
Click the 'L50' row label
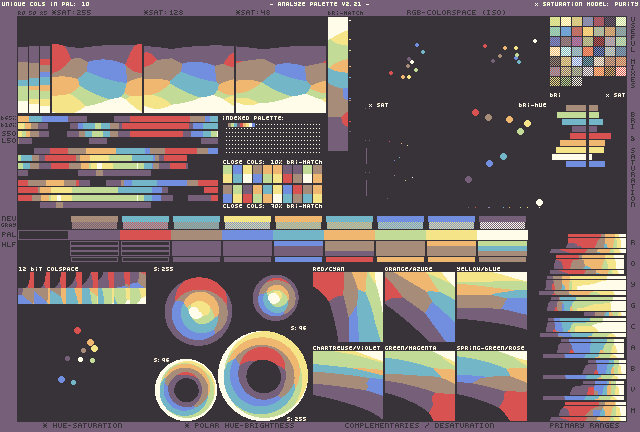point(9,140)
